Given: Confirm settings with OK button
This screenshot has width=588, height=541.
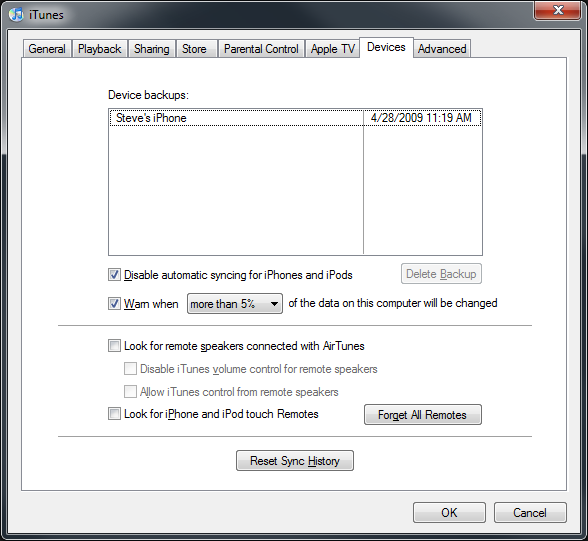Looking at the screenshot, I should pos(449,513).
